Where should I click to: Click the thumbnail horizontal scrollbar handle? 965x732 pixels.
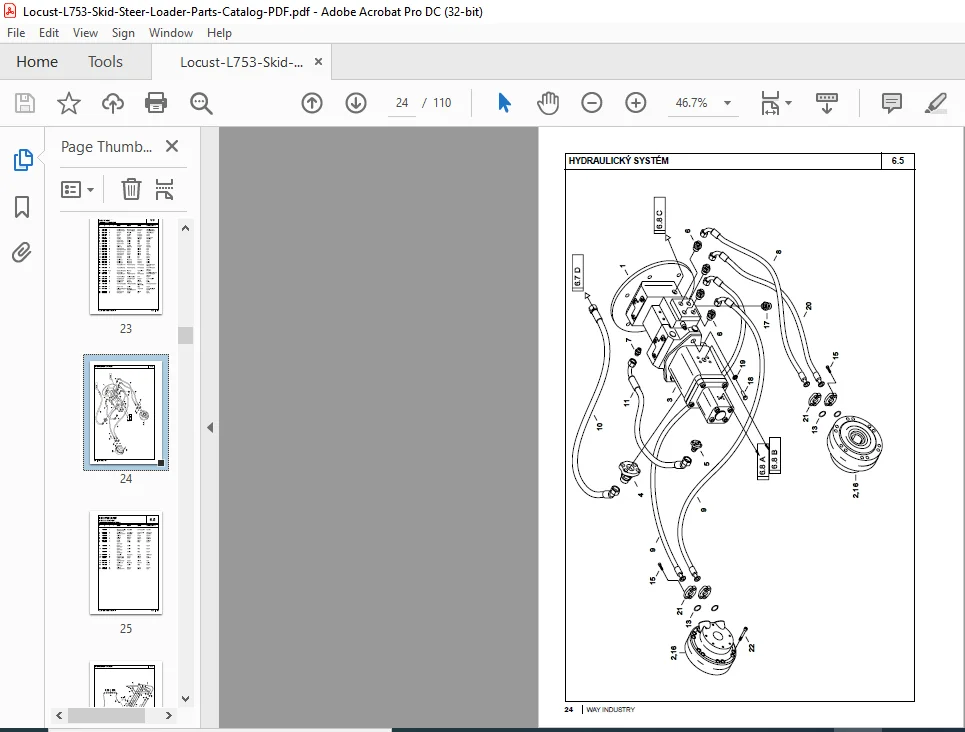(106, 715)
